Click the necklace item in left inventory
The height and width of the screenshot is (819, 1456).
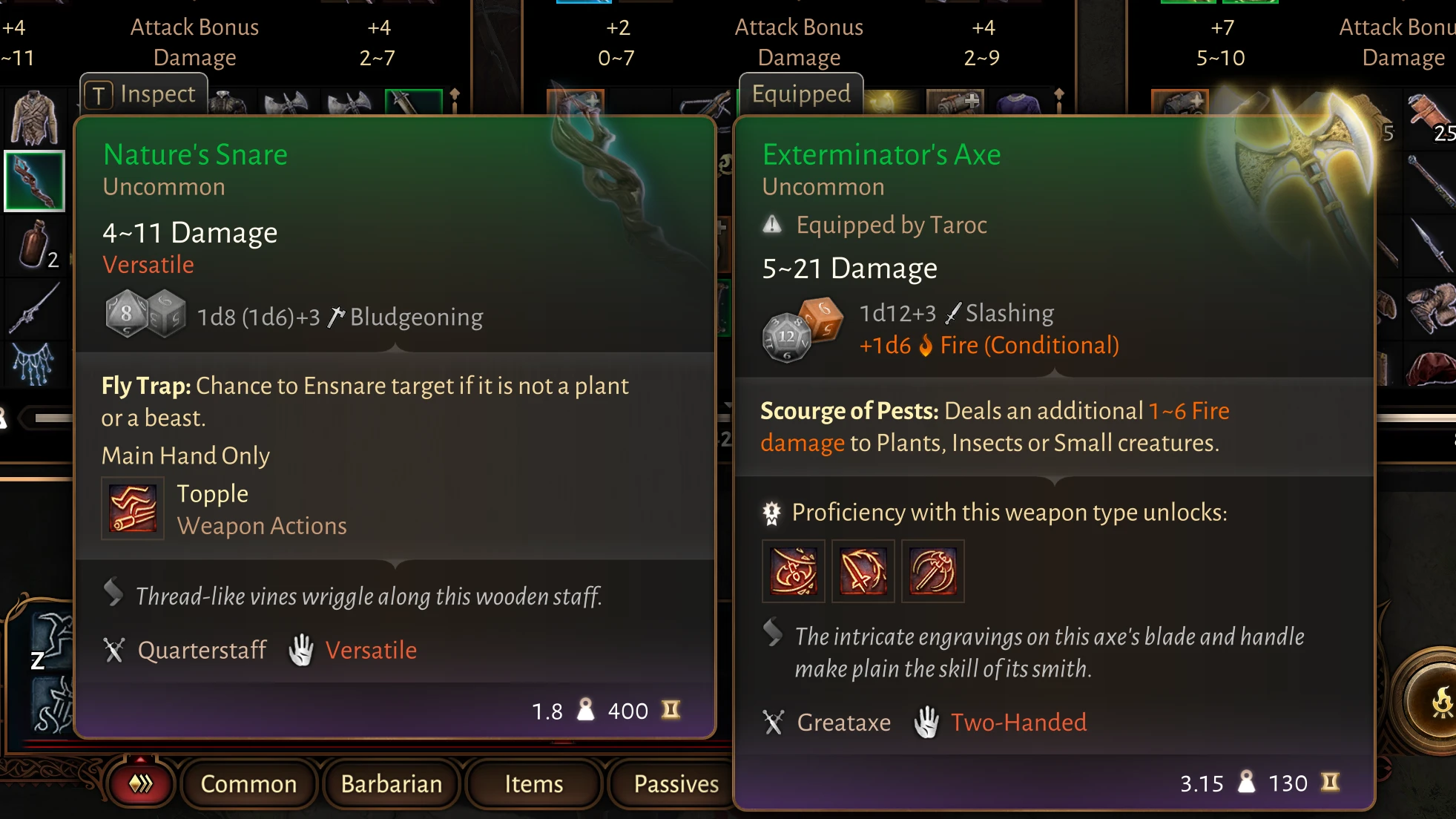[x=33, y=364]
